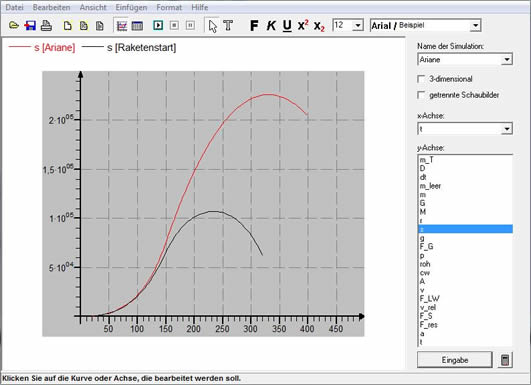Click the first blank page icon
Image resolution: width=531 pixels, height=385 pixels.
click(x=67, y=26)
